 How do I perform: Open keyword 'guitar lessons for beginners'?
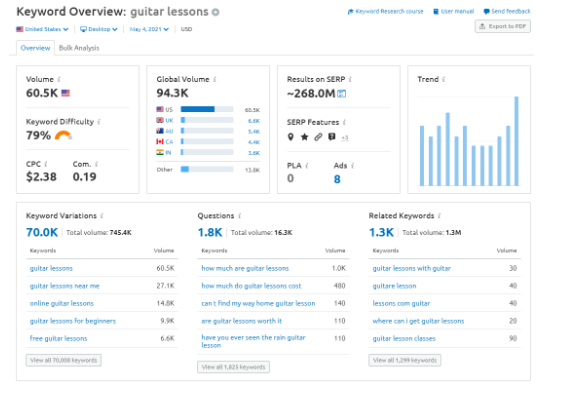tap(73, 321)
